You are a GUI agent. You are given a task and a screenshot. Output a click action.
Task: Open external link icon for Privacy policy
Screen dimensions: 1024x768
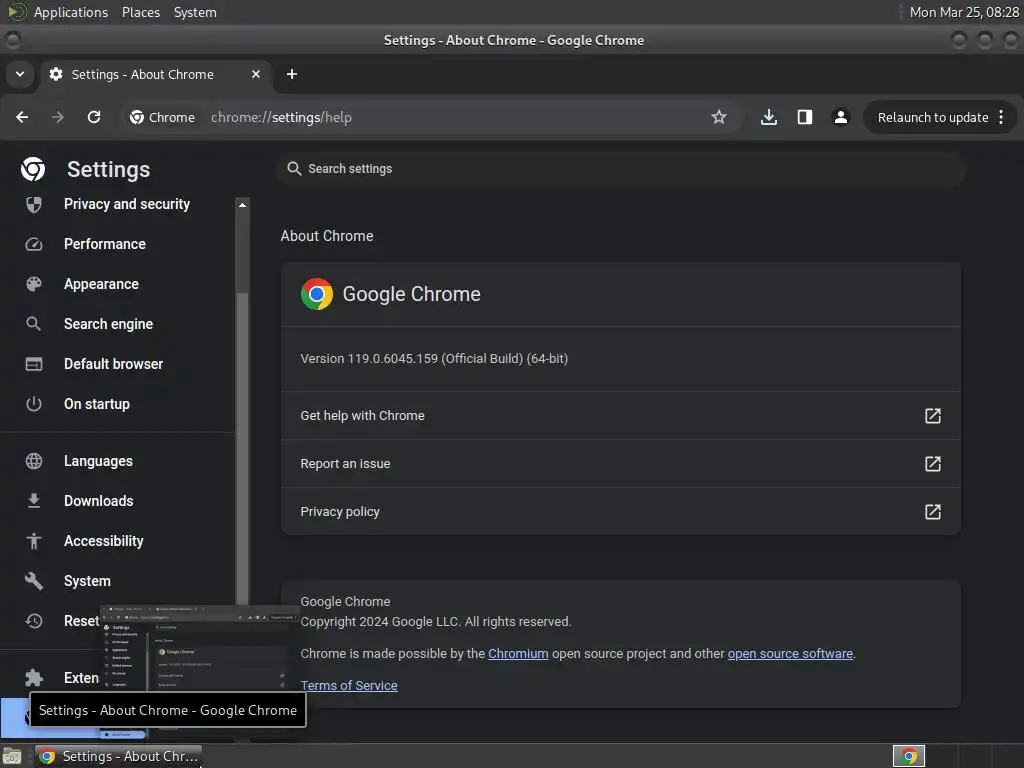pyautogui.click(x=933, y=512)
